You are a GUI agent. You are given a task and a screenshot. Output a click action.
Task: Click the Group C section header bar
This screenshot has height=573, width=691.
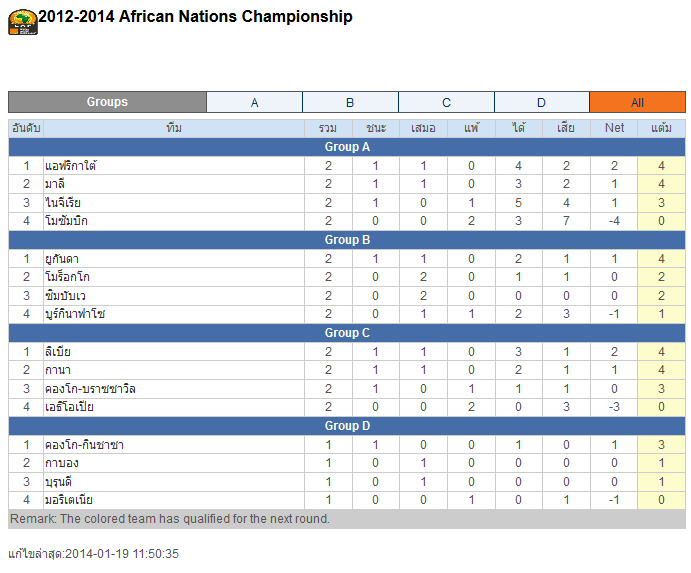pos(347,333)
